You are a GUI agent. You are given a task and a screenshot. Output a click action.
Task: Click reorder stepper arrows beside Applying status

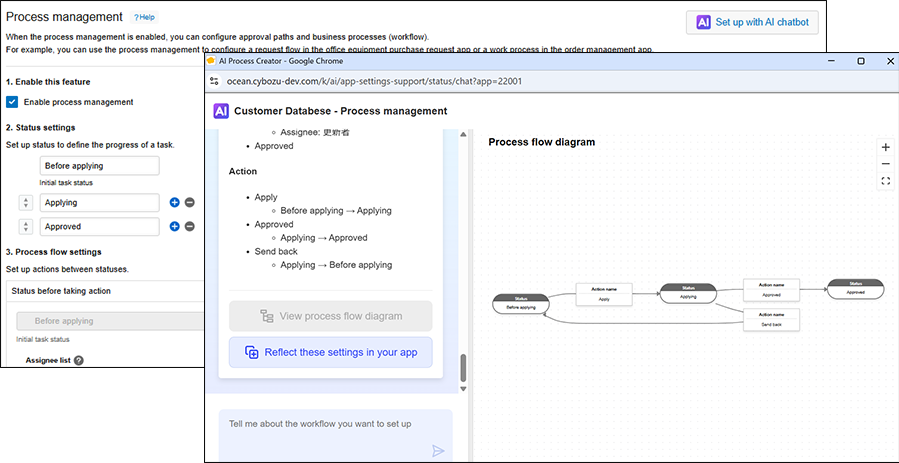click(26, 202)
